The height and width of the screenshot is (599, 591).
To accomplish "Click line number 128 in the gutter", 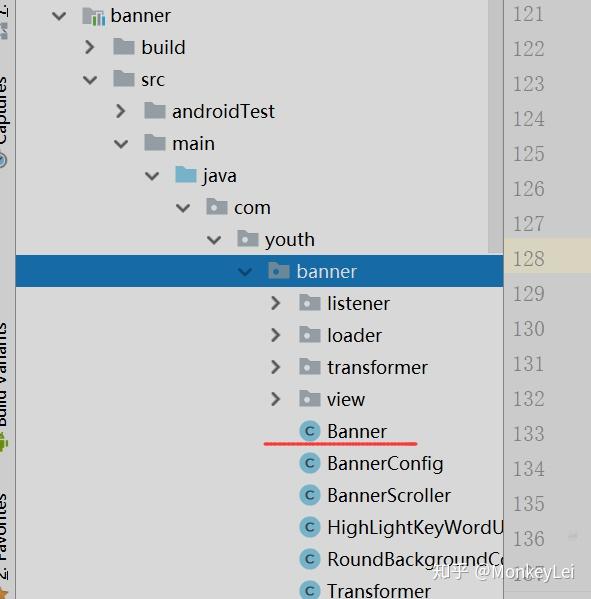I will pyautogui.click(x=528, y=259).
